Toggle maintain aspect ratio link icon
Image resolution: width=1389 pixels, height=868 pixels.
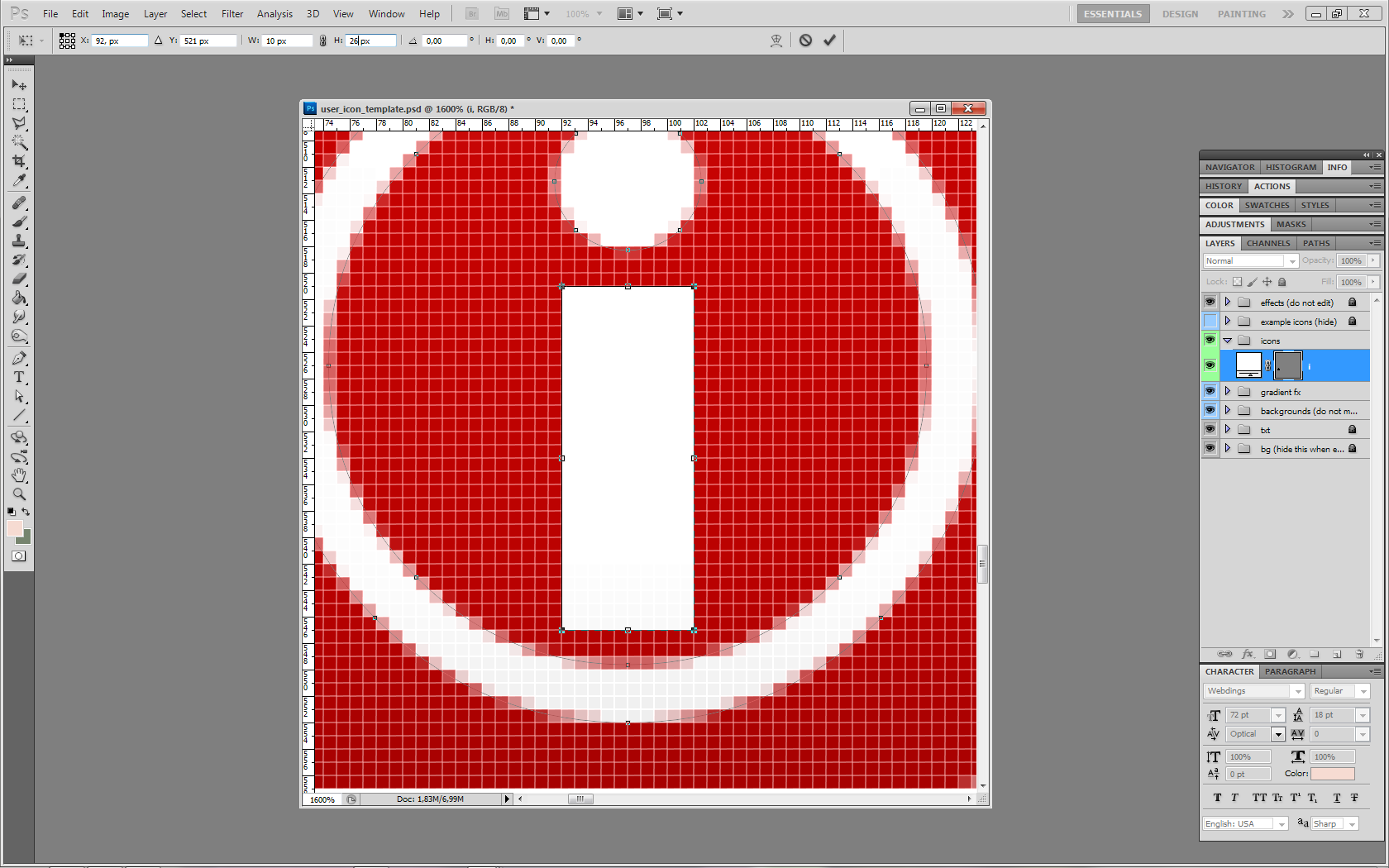323,41
